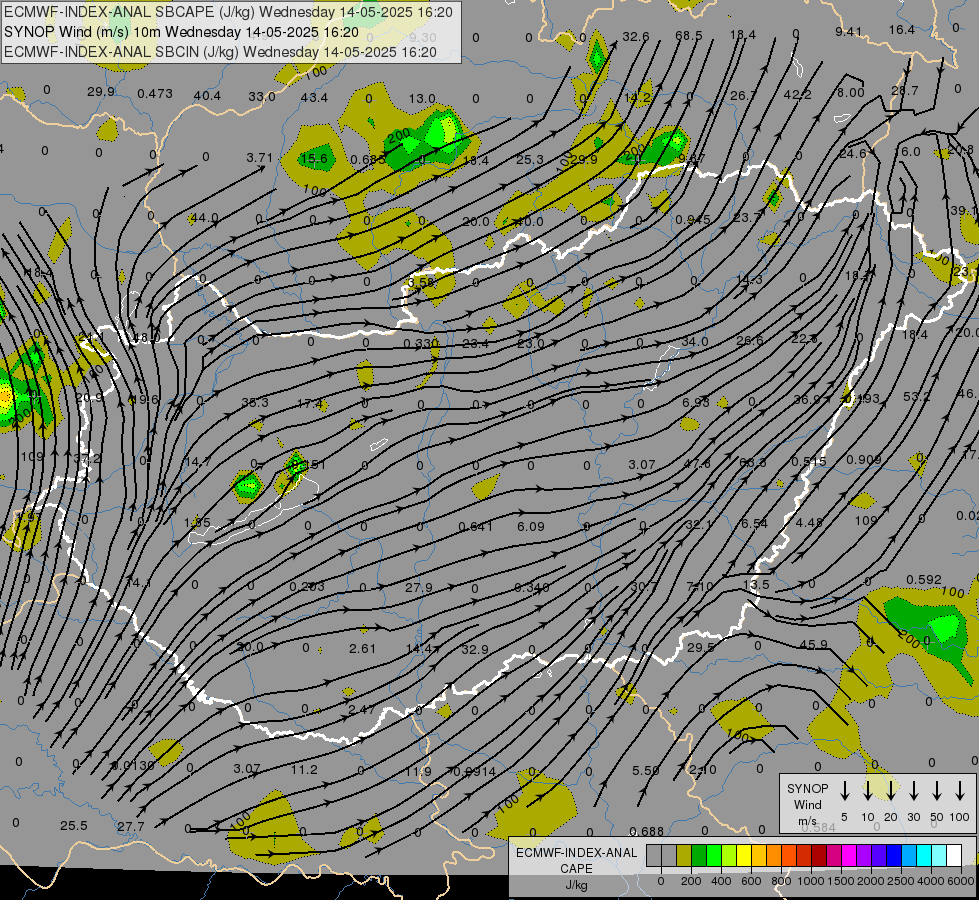
Task: Click the 25.5 value on the map
Action: (x=74, y=826)
